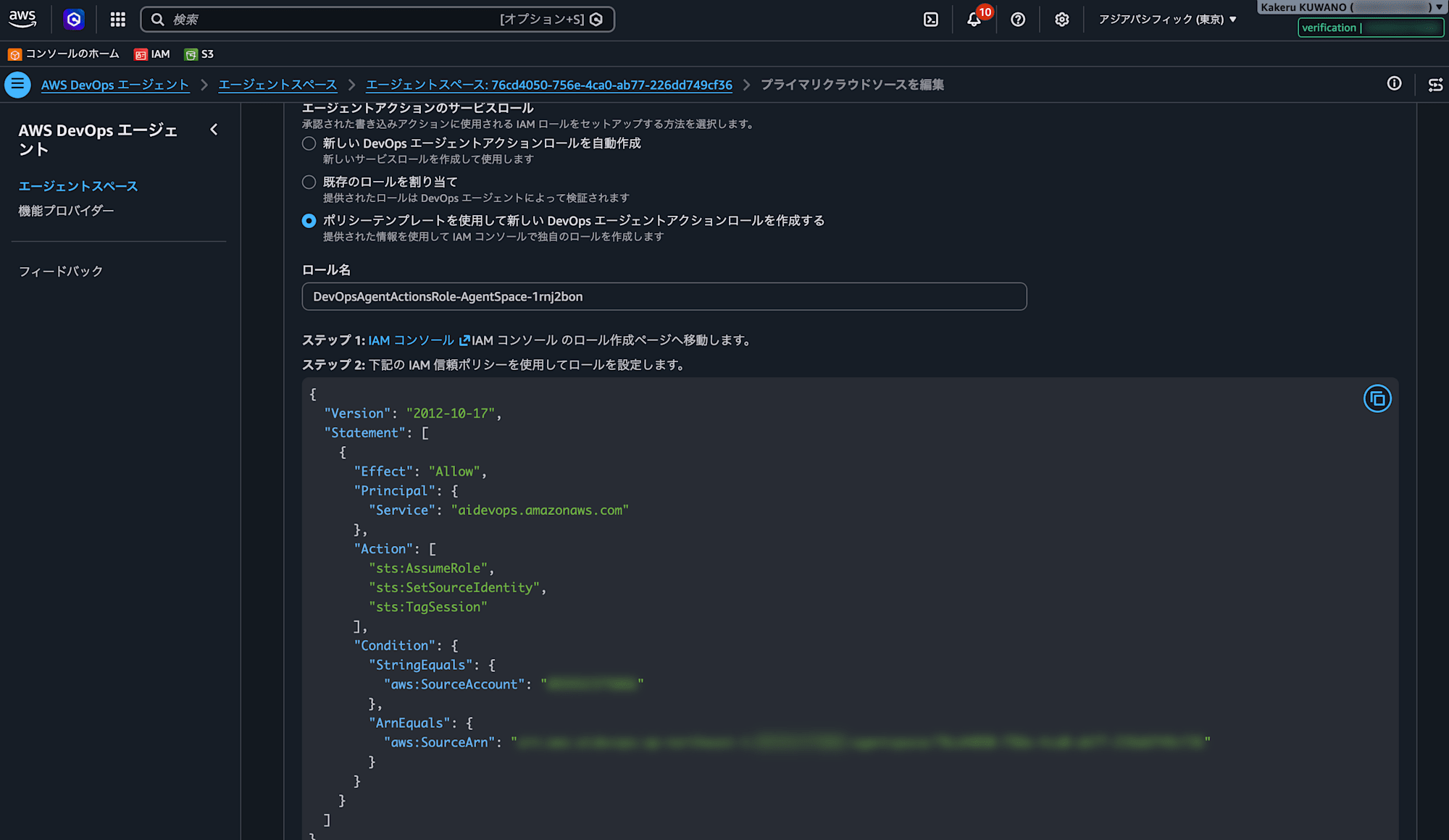1449x840 pixels.
Task: Open the 76cd4050 agent space breadcrumb link
Action: (549, 85)
